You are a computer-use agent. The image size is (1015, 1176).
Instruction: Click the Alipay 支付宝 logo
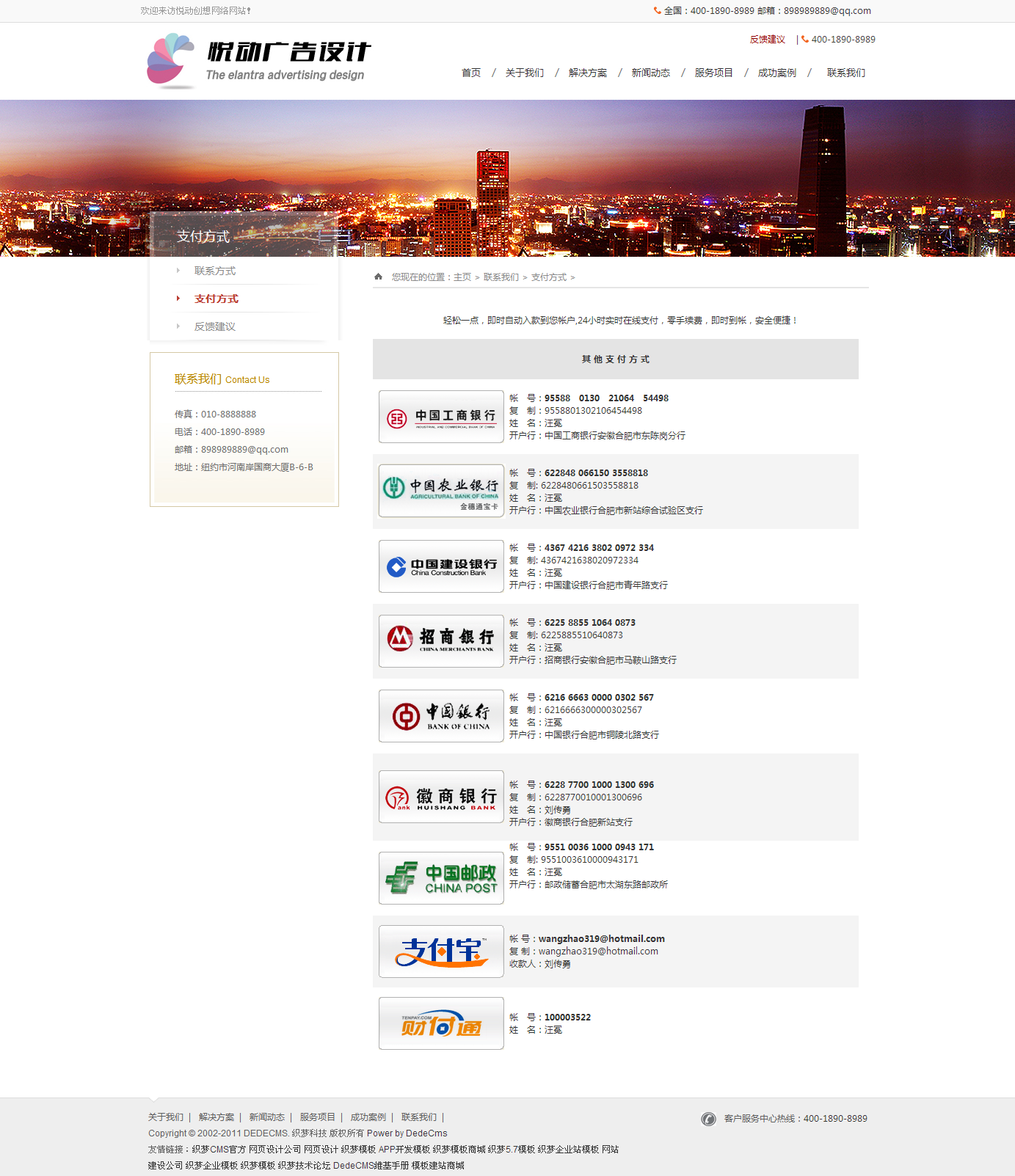(x=441, y=952)
